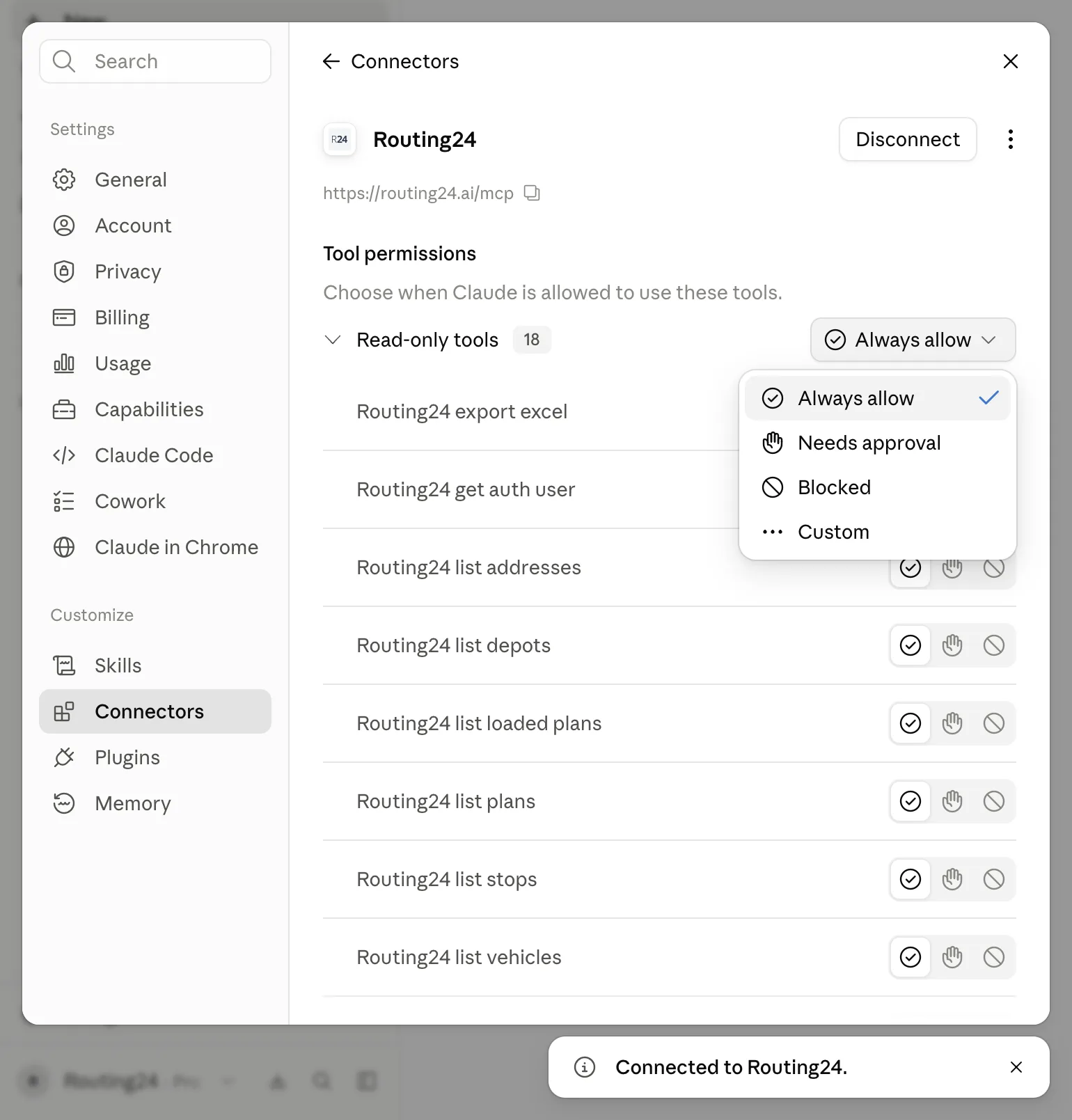Set list stops to always allow

[911, 879]
